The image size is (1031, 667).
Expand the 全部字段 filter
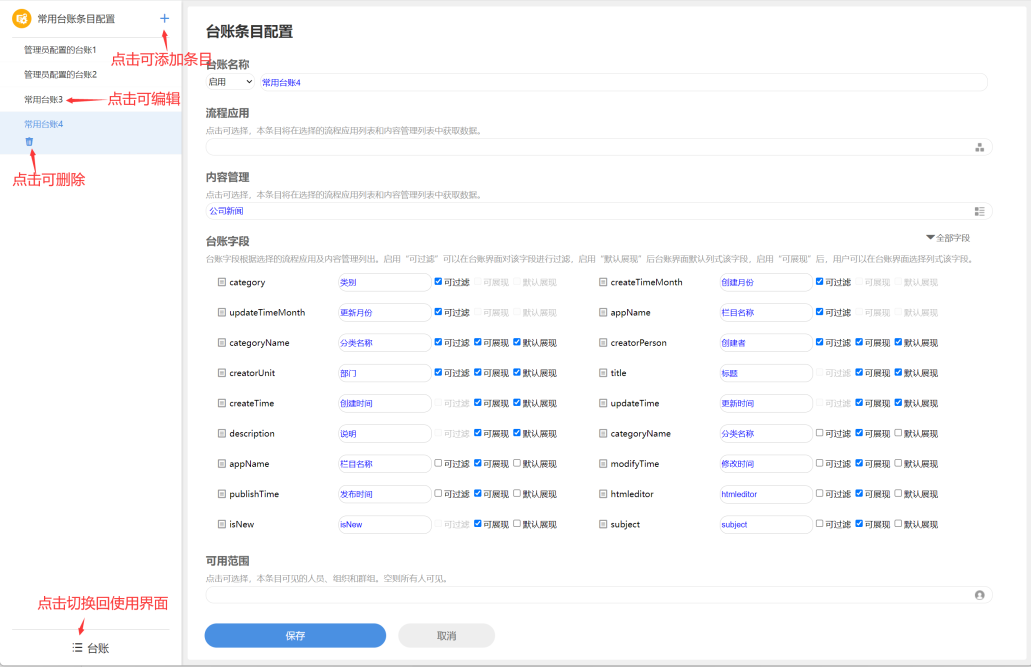pos(948,238)
